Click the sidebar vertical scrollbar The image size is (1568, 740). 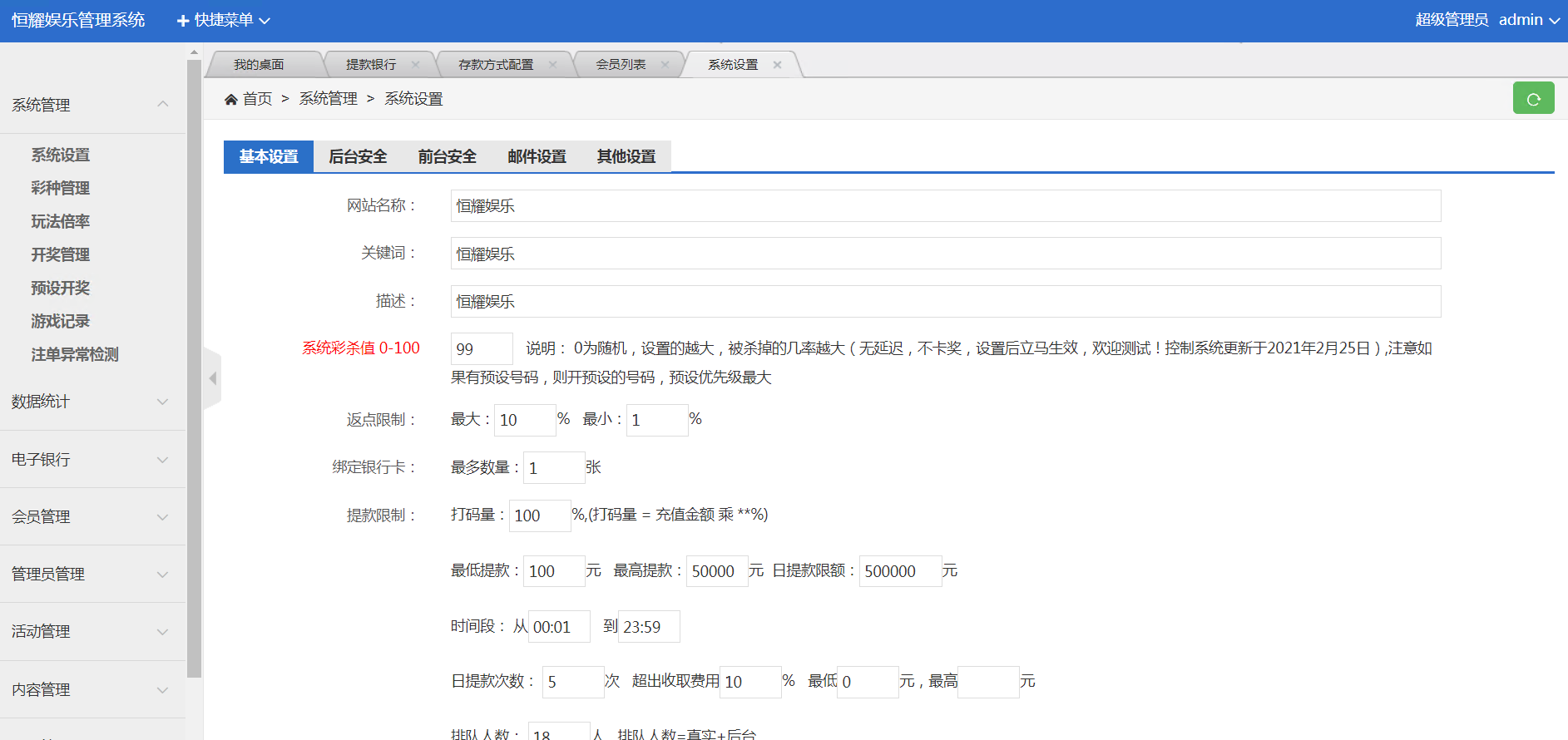194,366
